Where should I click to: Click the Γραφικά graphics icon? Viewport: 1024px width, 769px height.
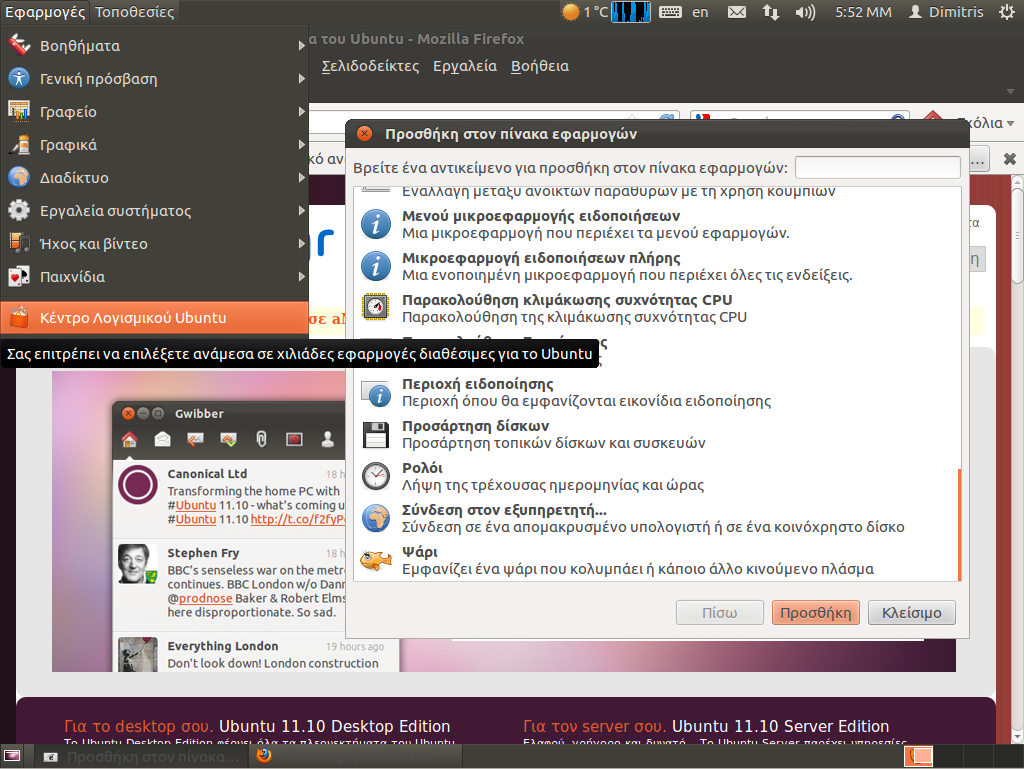[19, 144]
